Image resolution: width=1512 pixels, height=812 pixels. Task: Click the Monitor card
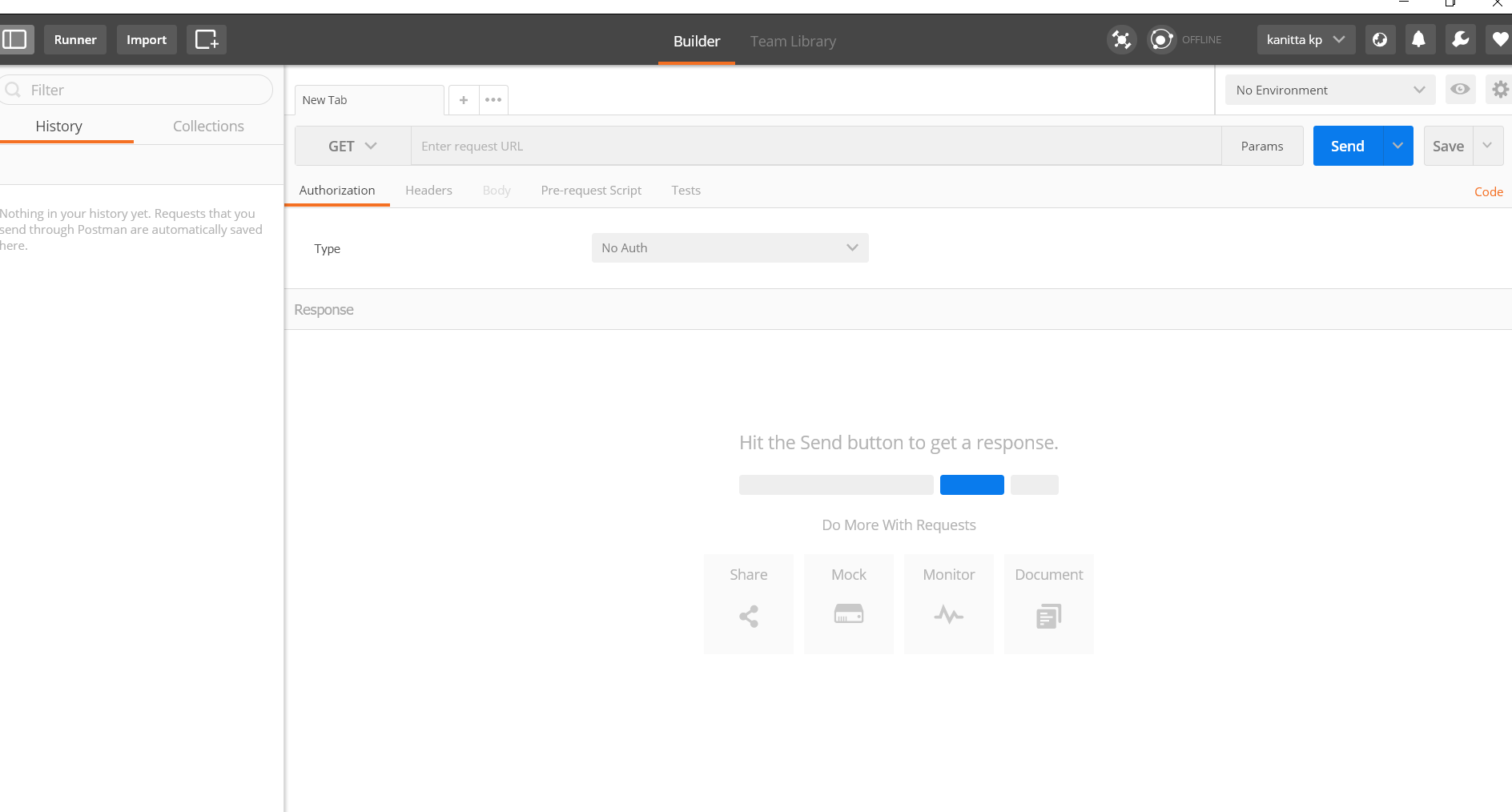point(949,604)
